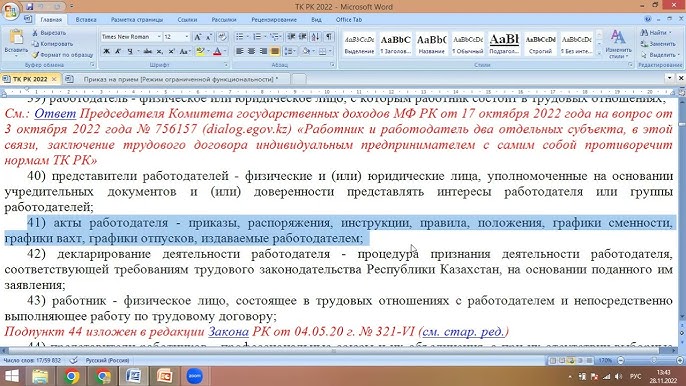Click the round Office button
Viewport: 686px width, 386px height.
pos(10,10)
